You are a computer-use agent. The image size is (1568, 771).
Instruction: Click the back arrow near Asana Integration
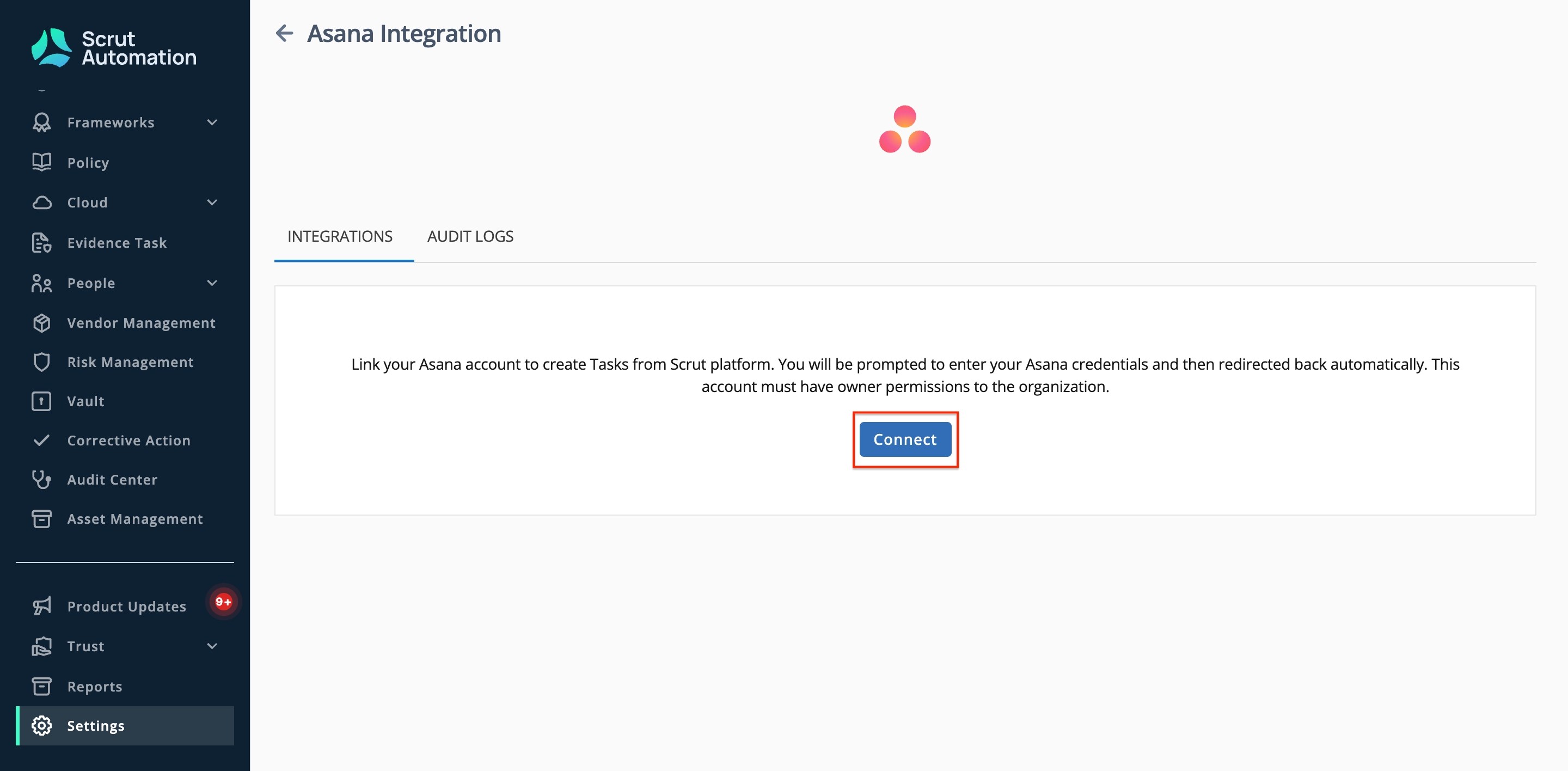(x=285, y=33)
